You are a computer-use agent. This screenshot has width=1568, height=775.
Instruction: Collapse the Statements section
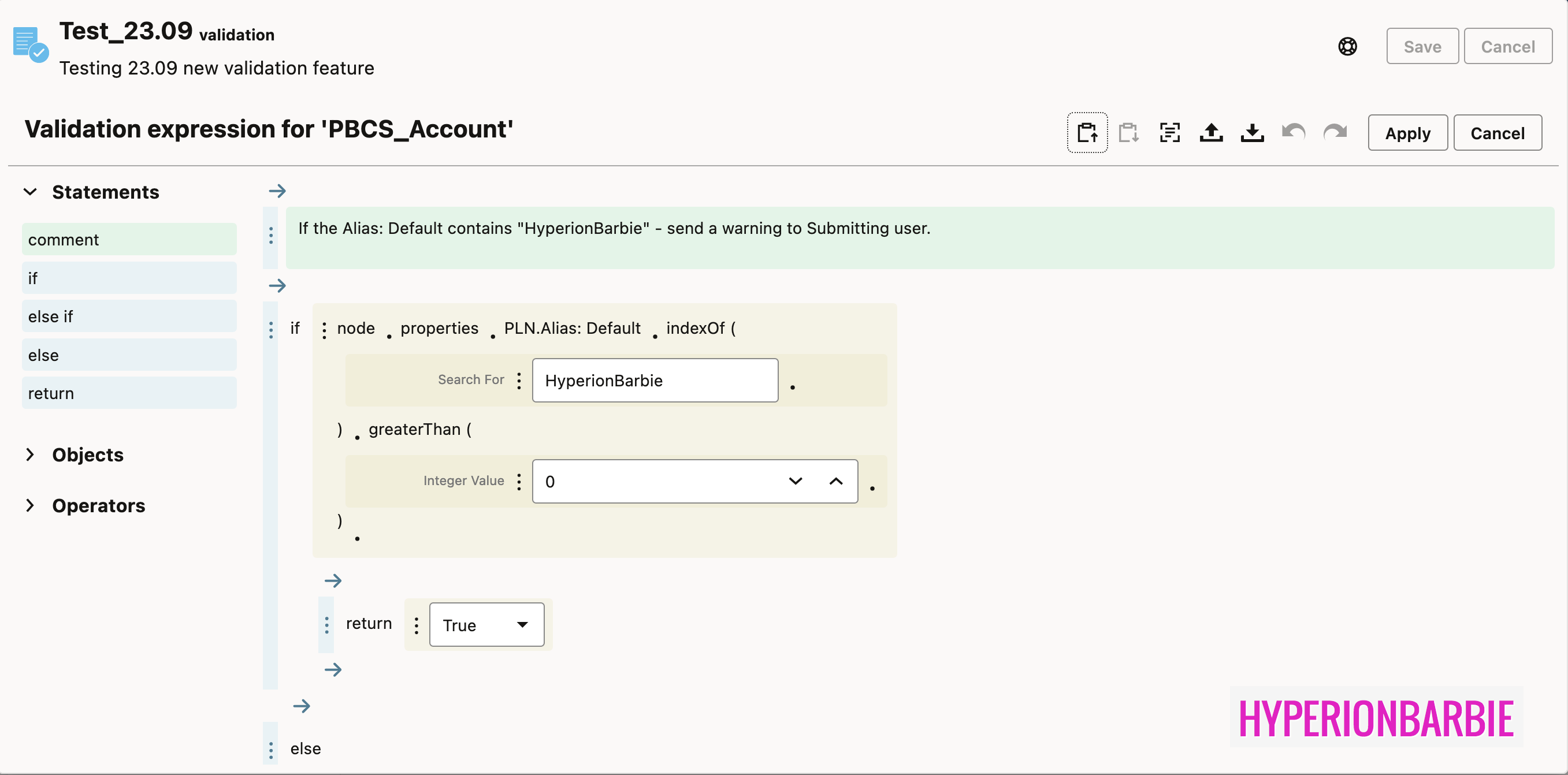click(31, 192)
